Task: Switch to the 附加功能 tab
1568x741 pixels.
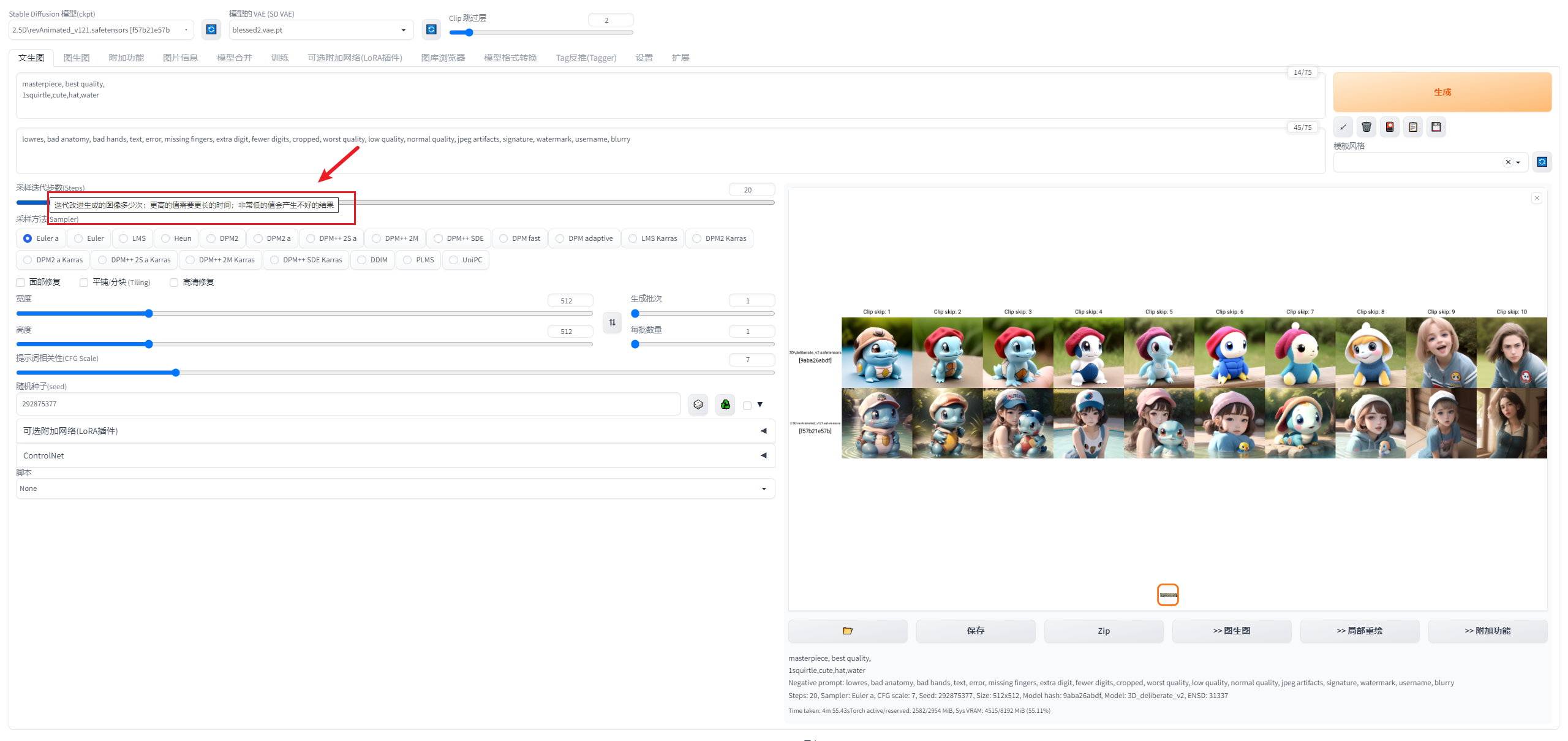Action: tap(126, 58)
